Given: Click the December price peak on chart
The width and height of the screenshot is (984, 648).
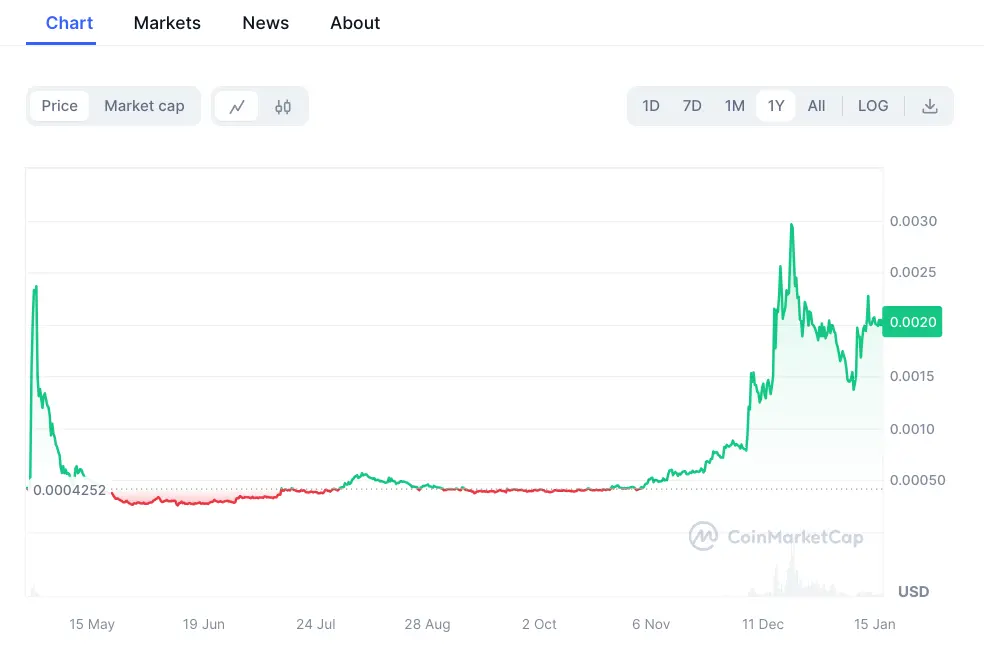Looking at the screenshot, I should (792, 225).
